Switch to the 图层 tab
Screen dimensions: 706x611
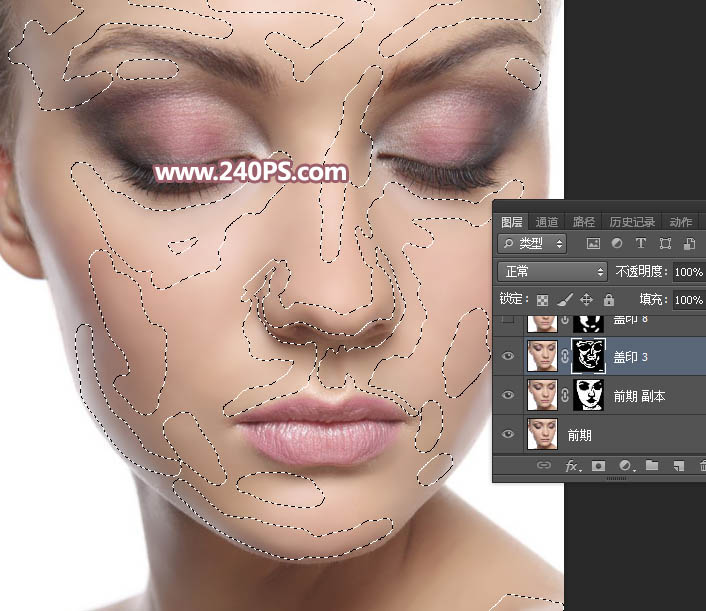(x=511, y=222)
